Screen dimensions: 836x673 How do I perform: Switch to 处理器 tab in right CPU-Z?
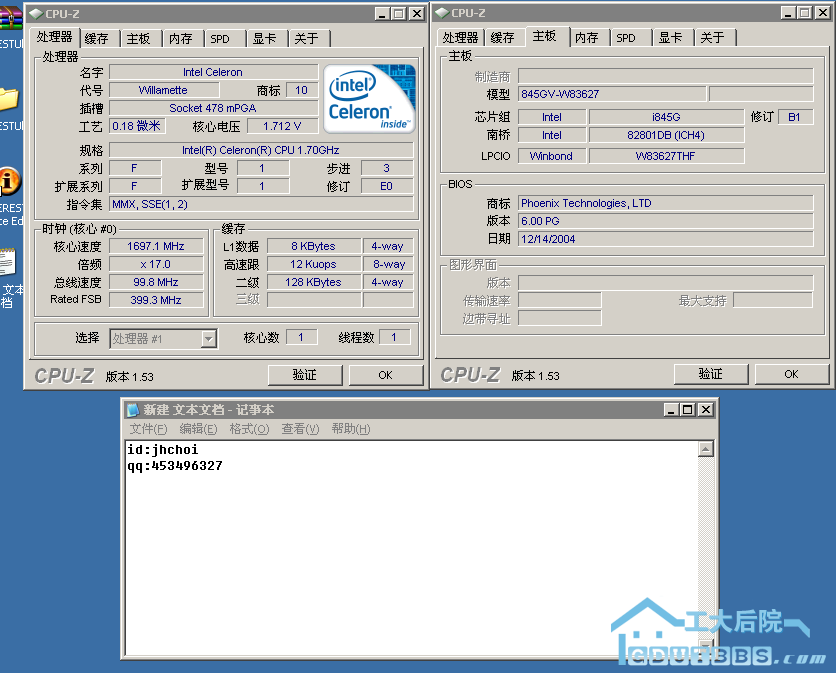click(461, 37)
